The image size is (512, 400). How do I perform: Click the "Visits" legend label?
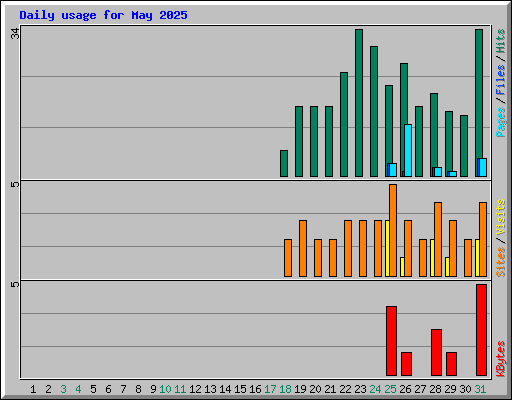(501, 217)
